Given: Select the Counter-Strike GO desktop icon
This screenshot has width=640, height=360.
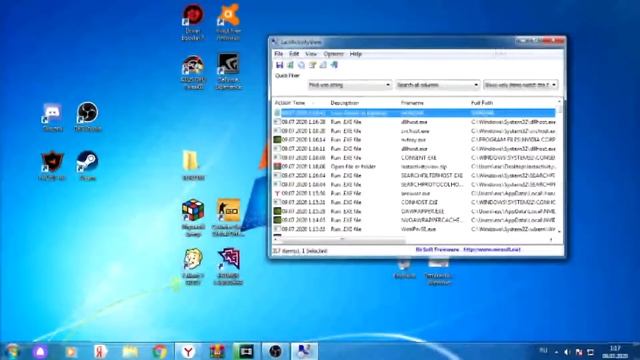Looking at the screenshot, I should coord(229,218).
